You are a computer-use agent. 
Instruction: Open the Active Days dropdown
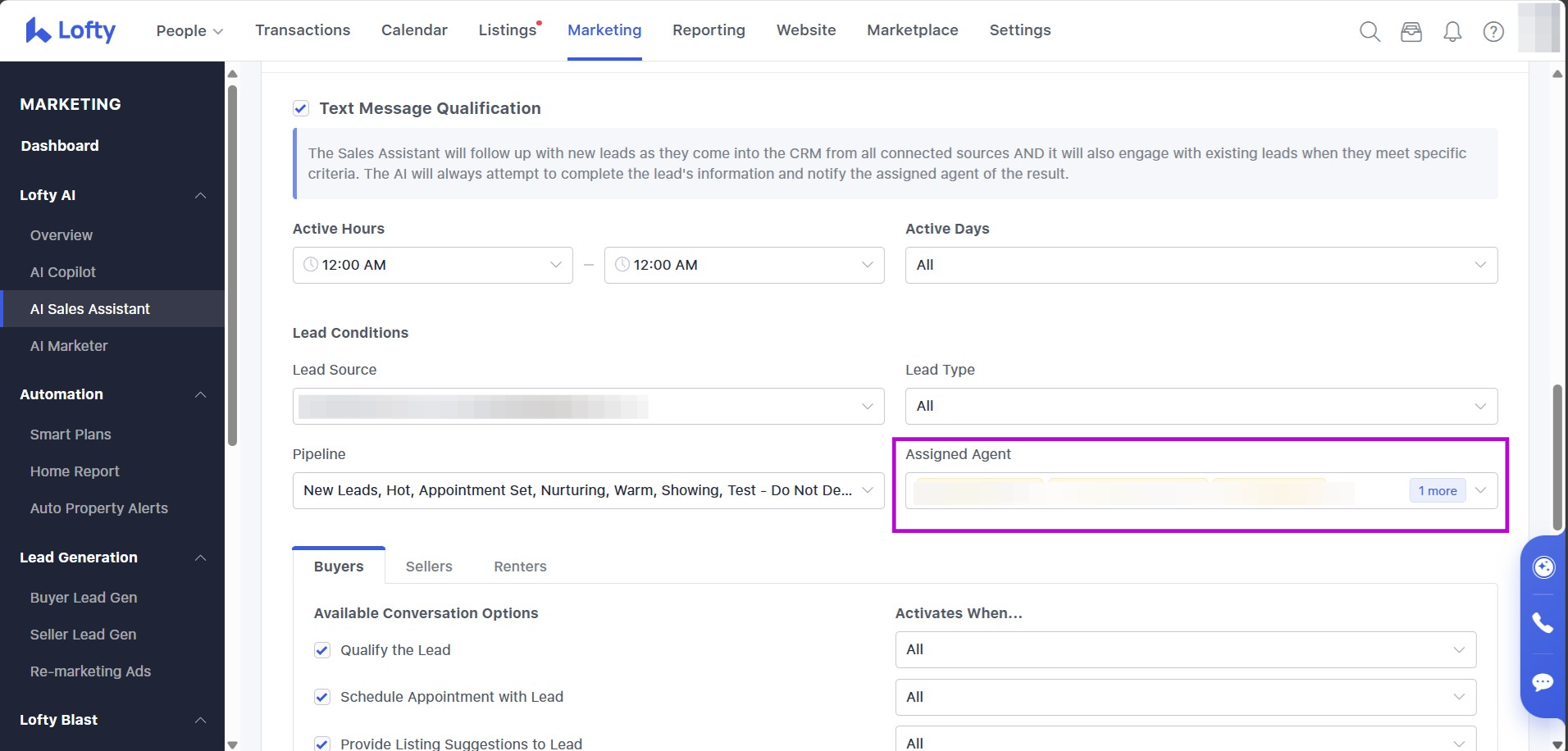(x=1201, y=265)
